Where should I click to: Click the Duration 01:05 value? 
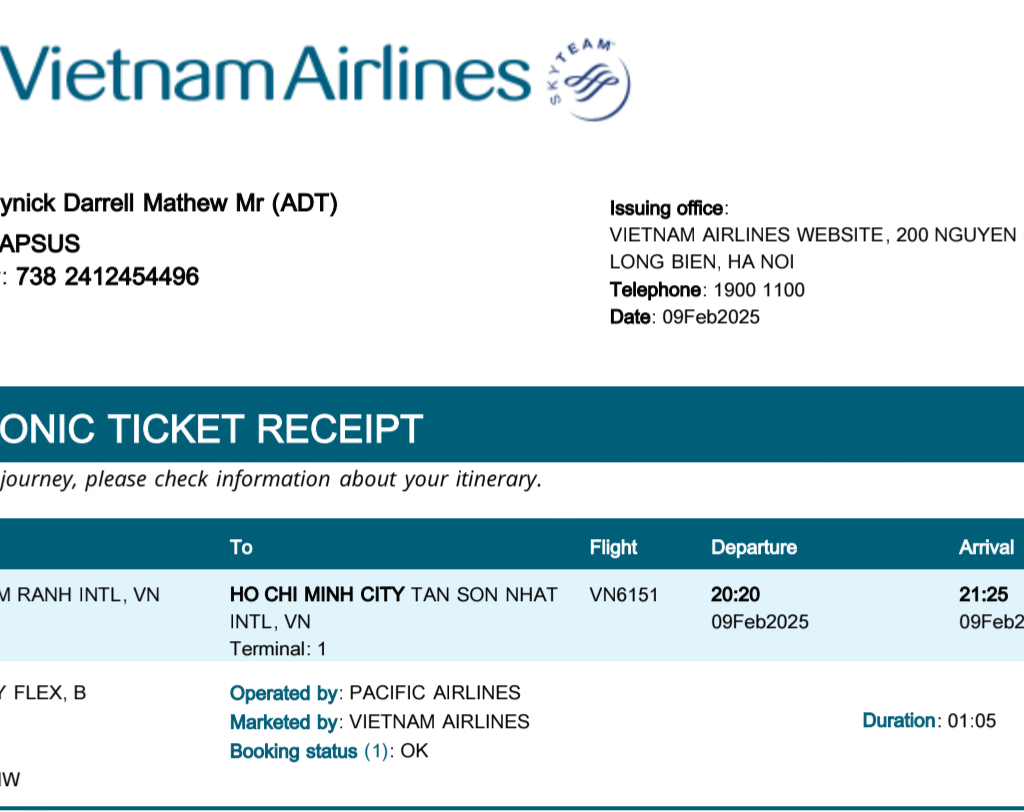(971, 720)
